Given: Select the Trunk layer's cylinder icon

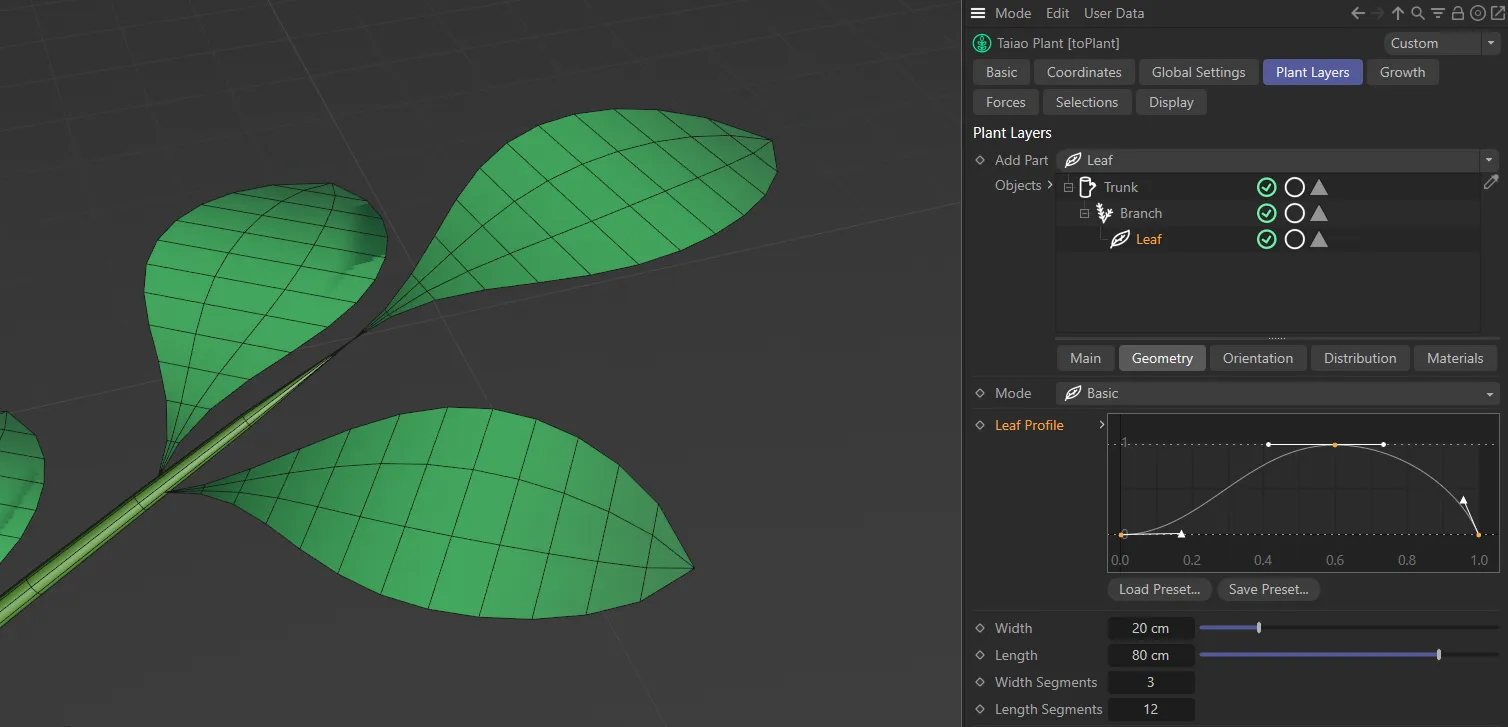Looking at the screenshot, I should (x=1087, y=187).
